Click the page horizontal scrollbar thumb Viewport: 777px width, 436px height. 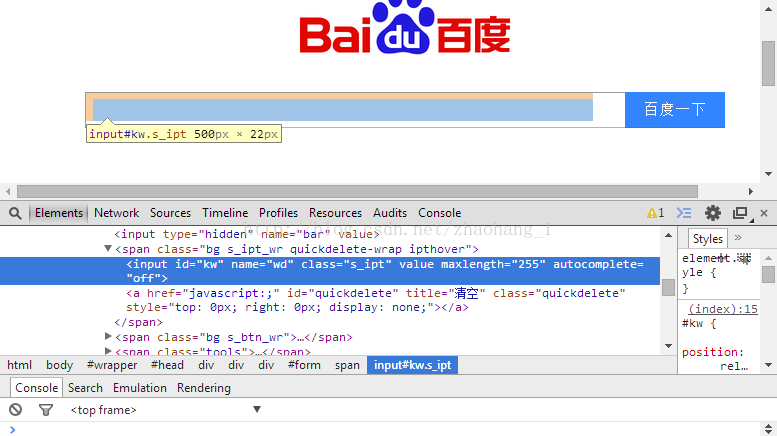coord(357,191)
